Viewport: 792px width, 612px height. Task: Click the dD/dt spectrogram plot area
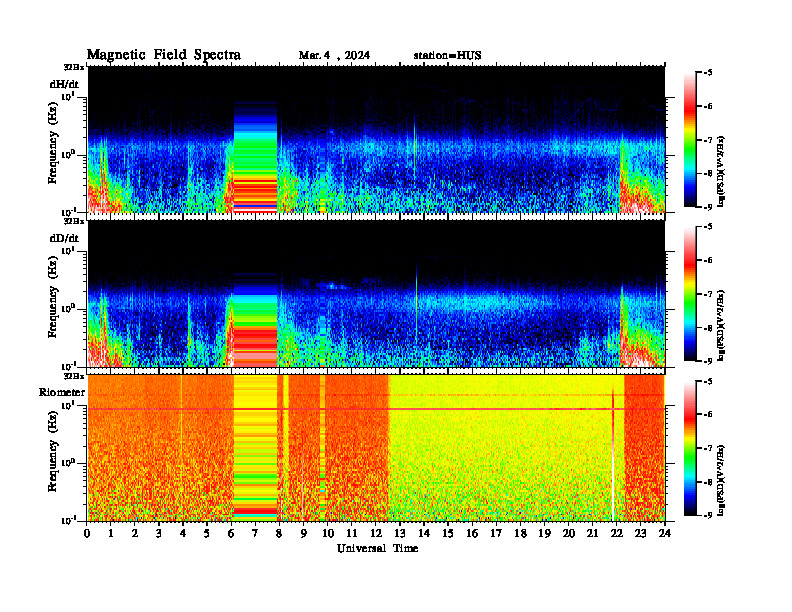[376, 293]
